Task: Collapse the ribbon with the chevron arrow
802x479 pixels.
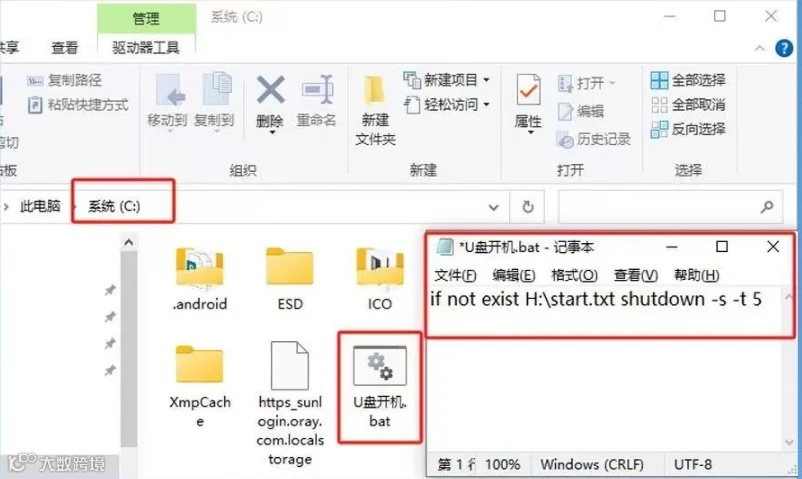Action: click(x=760, y=48)
